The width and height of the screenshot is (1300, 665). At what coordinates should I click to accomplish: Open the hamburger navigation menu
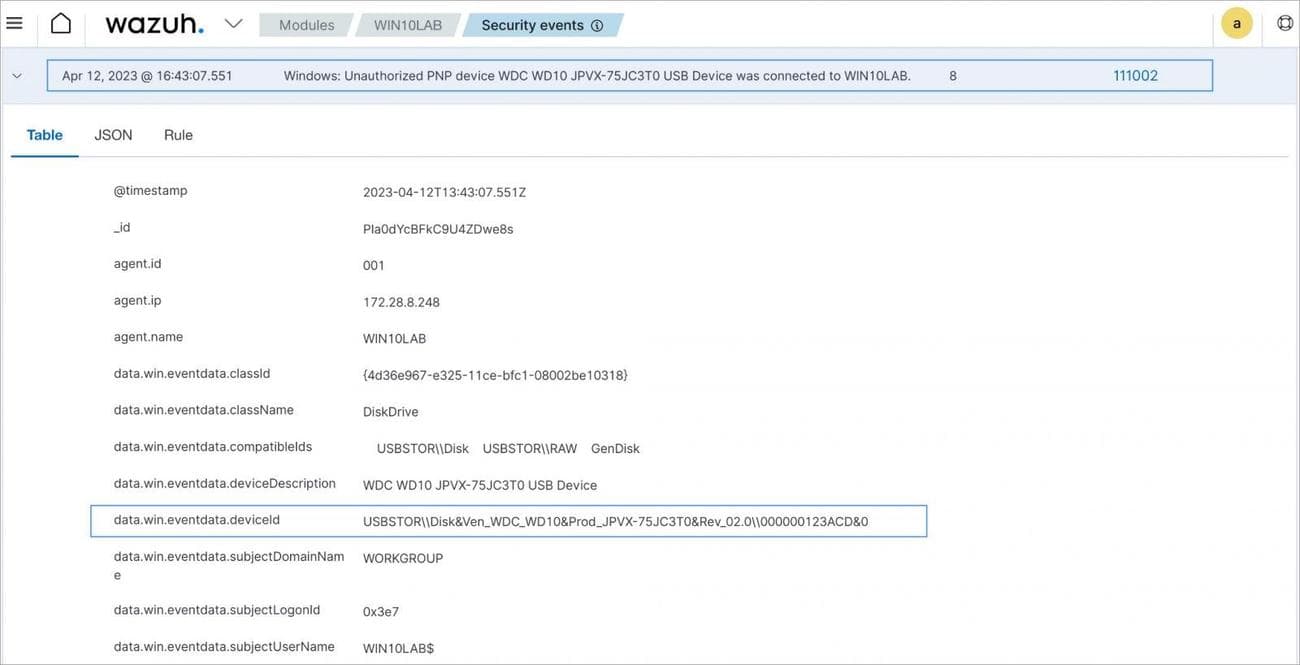tap(14, 23)
